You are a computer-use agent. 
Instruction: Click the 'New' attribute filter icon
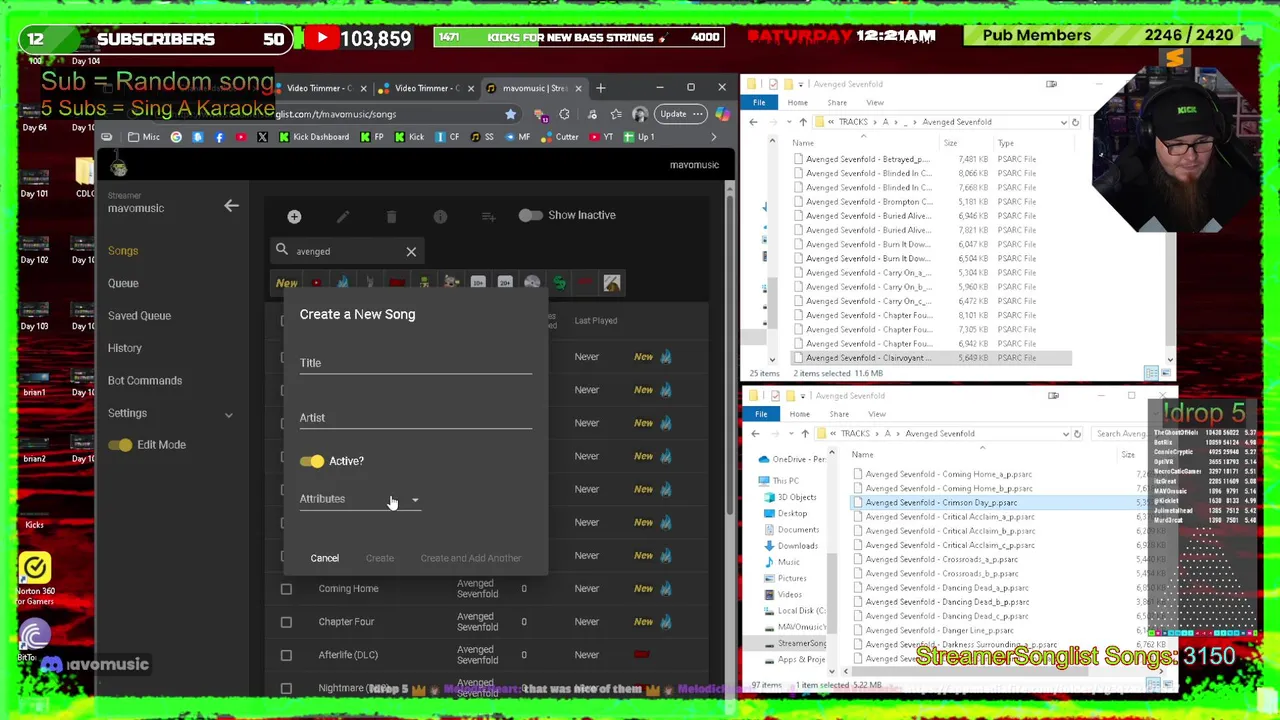point(287,283)
